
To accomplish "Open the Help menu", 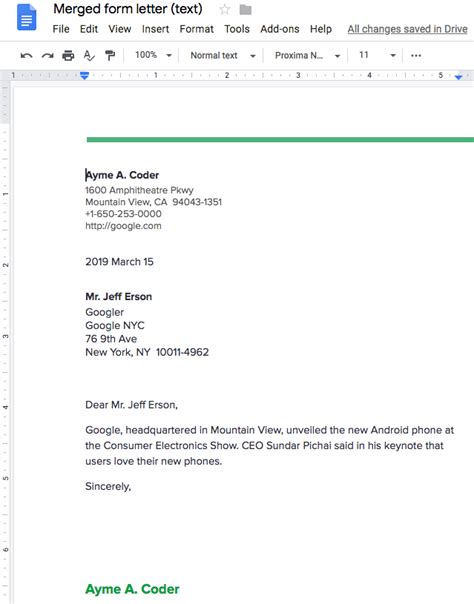I will [321, 29].
